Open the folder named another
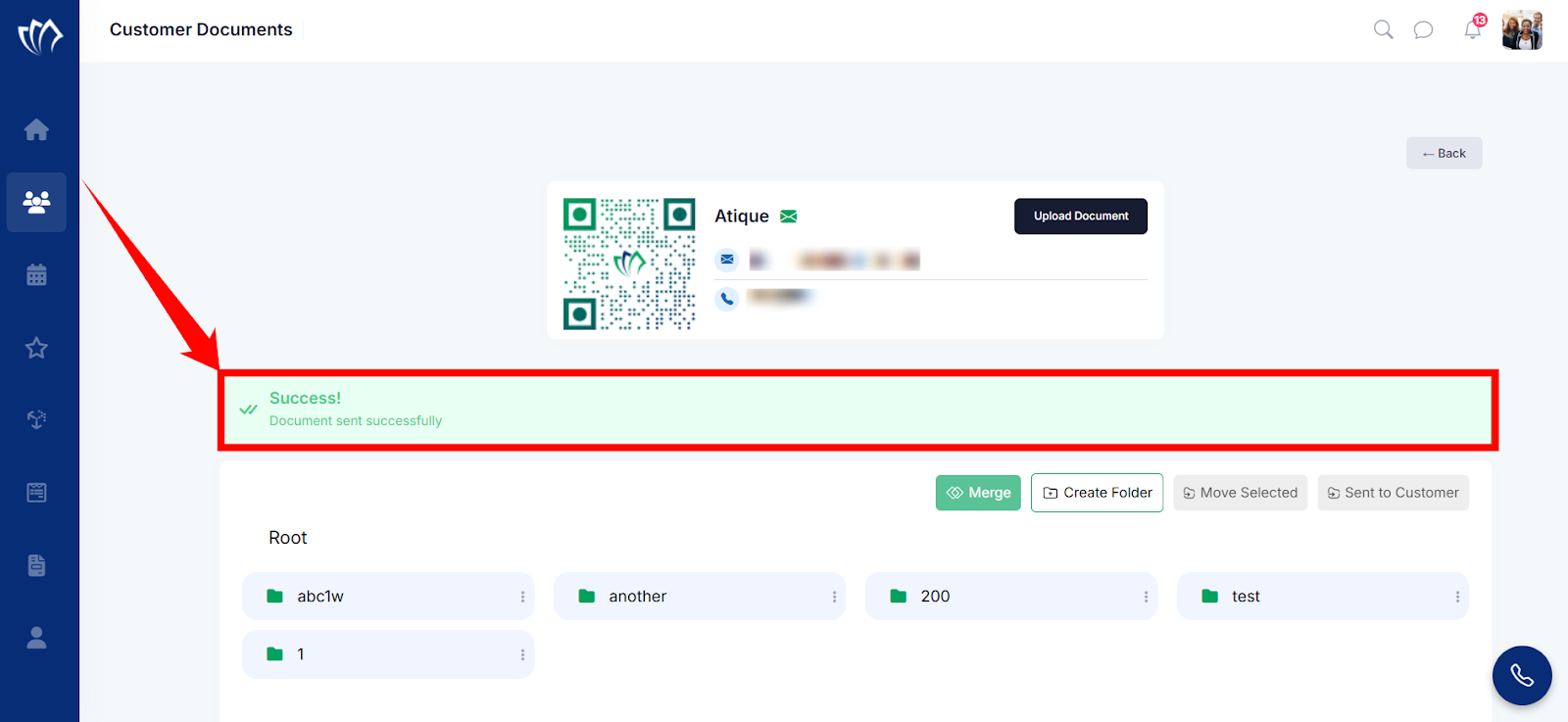Viewport: 1568px width, 722px height. pyautogui.click(x=700, y=597)
